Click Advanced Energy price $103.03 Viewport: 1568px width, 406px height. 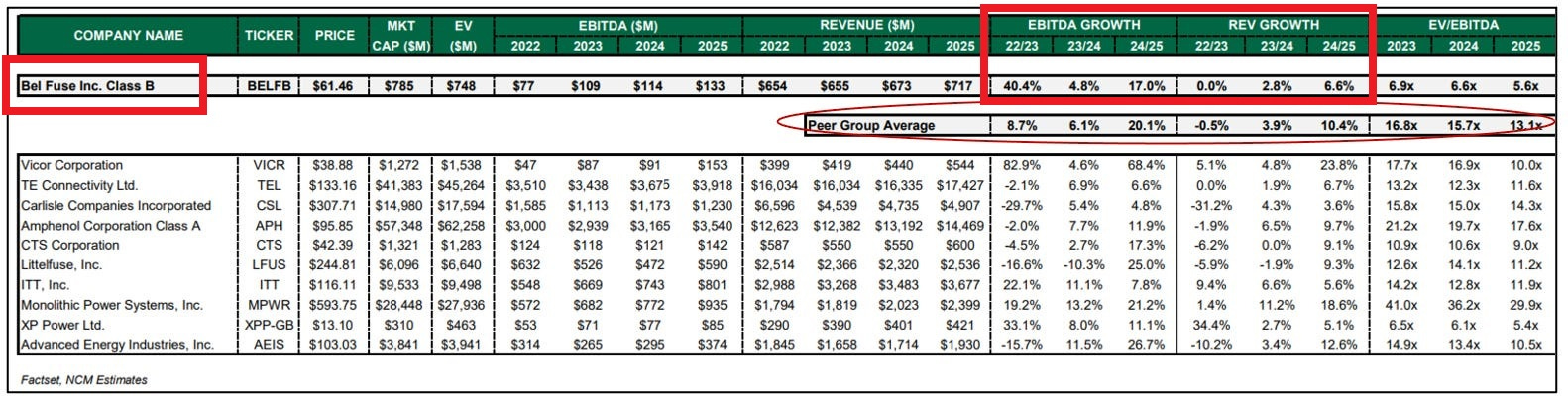(333, 345)
